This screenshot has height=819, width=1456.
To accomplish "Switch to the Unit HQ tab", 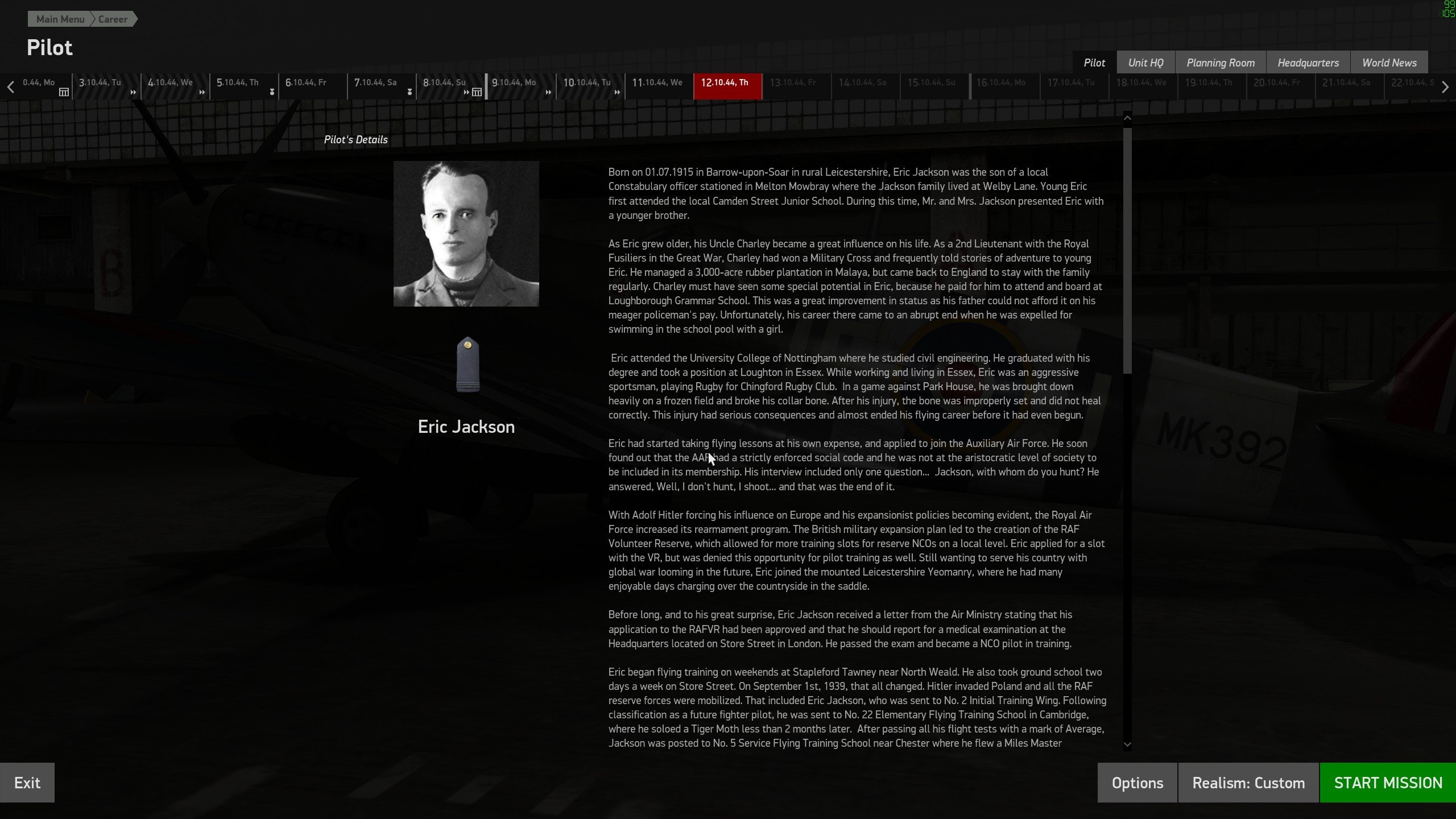I will 1145,63.
